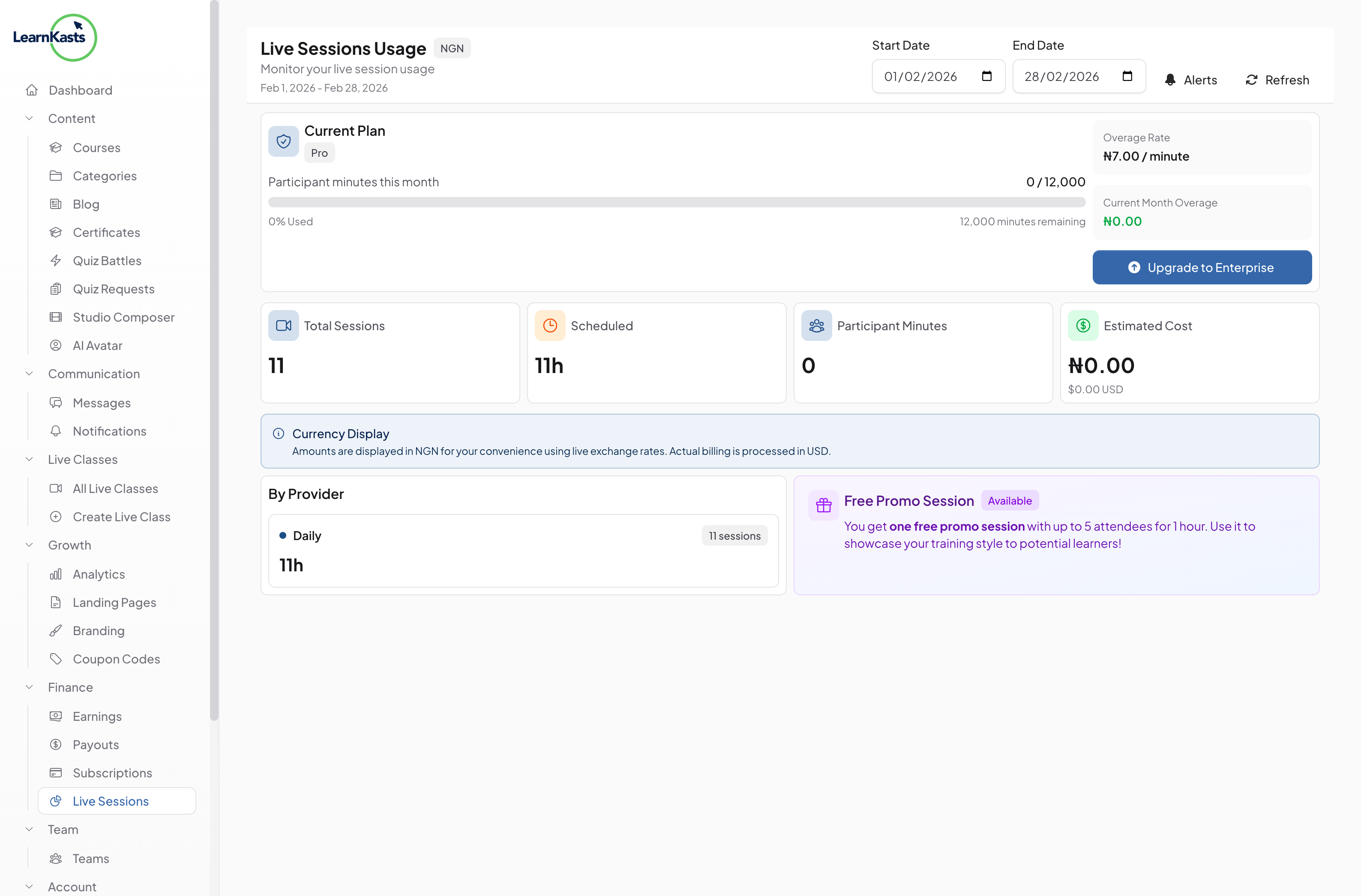Click the Refresh arrows icon

click(x=1251, y=80)
